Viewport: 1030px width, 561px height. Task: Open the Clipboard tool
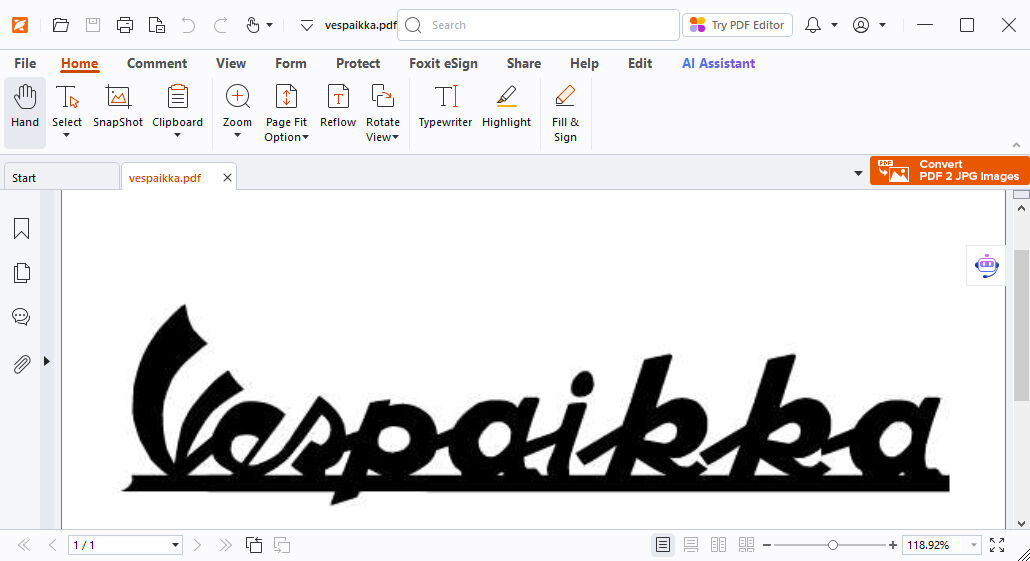click(x=177, y=106)
